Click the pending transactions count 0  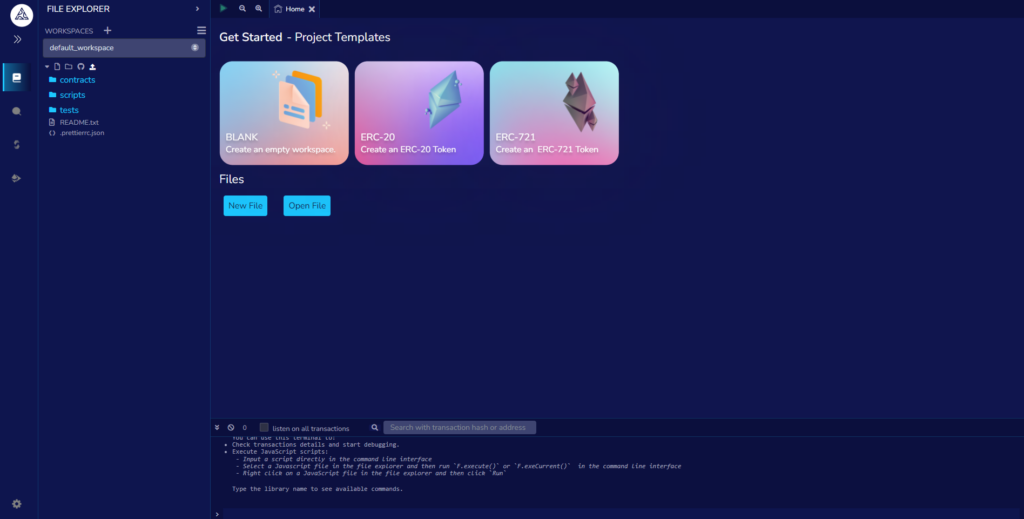tap(245, 428)
